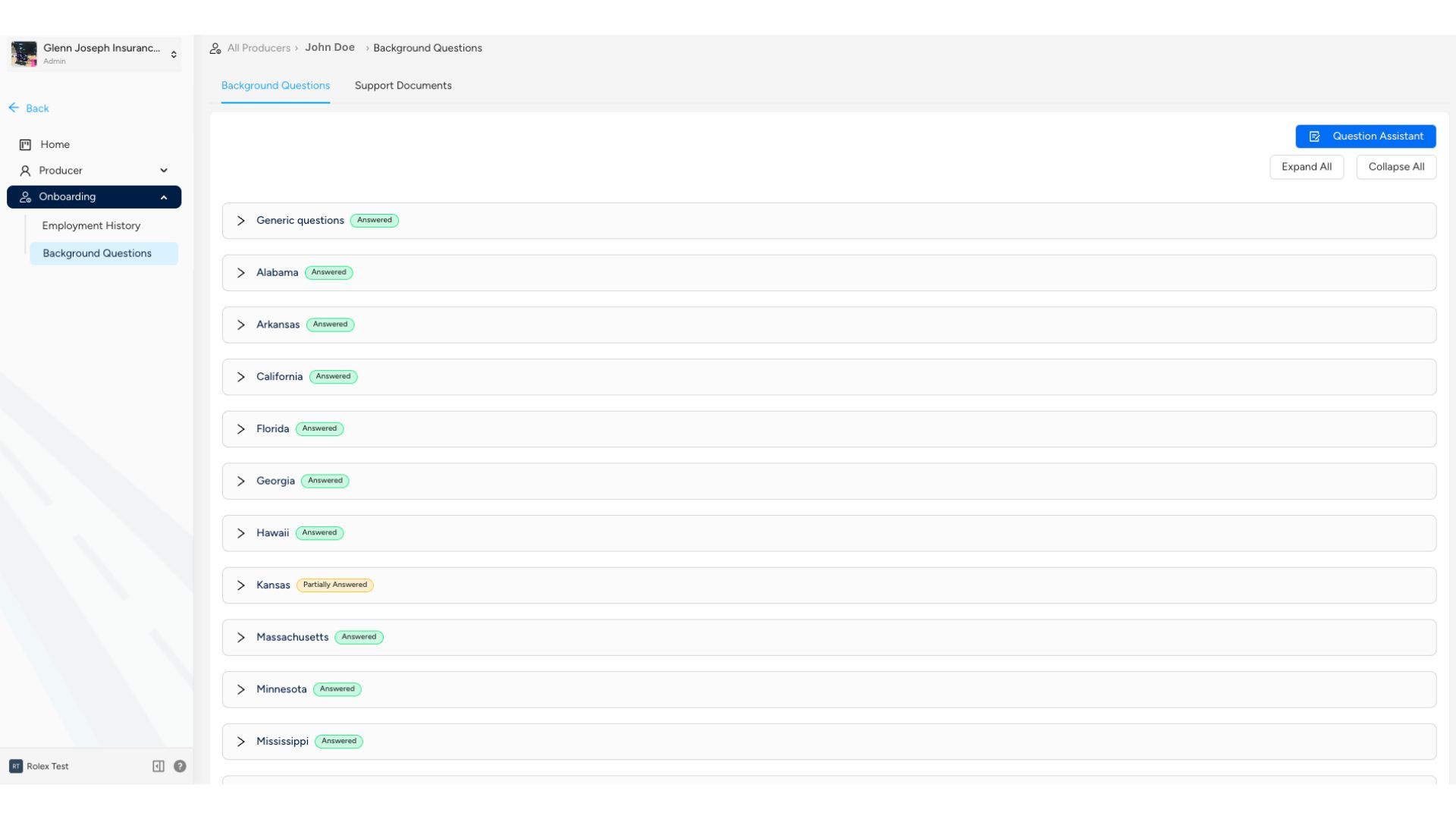
Task: Expand the Generic questions section
Action: pyautogui.click(x=241, y=221)
